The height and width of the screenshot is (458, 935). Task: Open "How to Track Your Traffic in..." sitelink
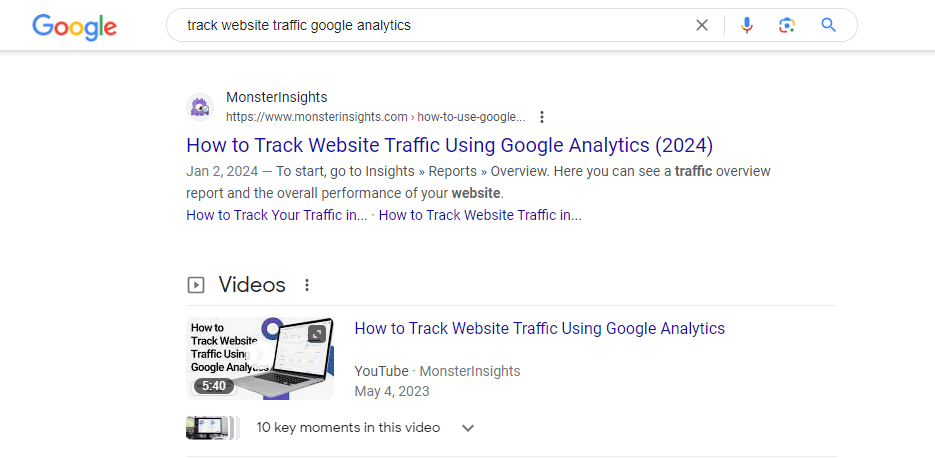coord(276,215)
